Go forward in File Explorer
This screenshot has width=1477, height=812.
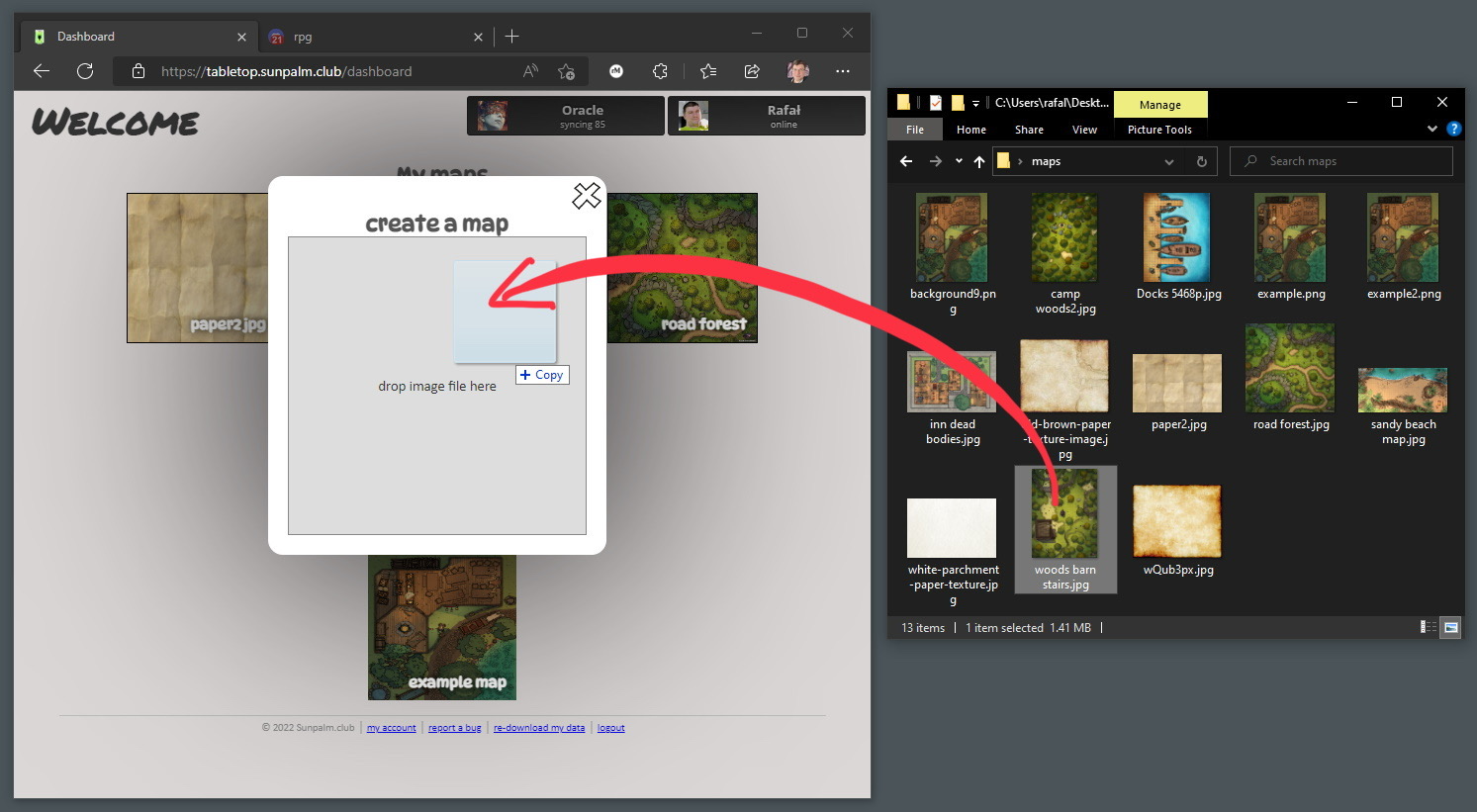[x=935, y=161]
